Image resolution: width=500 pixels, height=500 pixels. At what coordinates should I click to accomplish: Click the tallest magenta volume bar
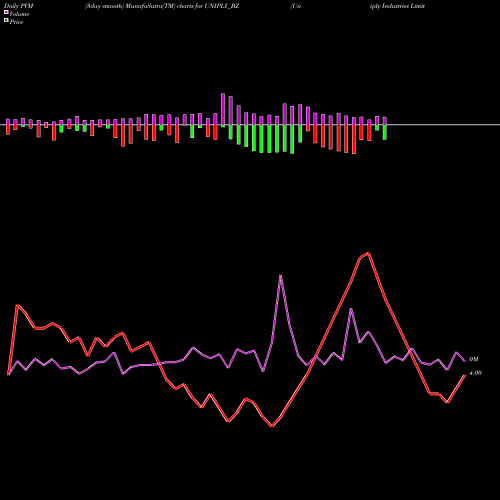tap(223, 109)
